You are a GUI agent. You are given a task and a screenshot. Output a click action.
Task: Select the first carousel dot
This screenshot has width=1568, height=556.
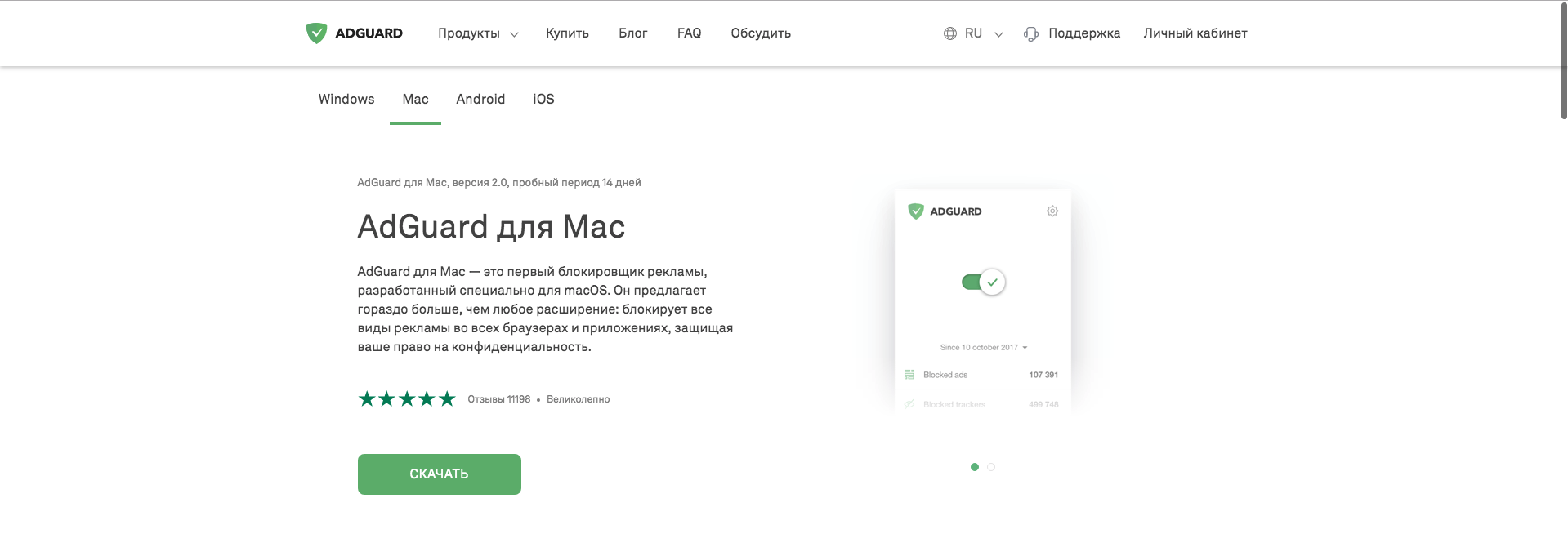pos(975,467)
